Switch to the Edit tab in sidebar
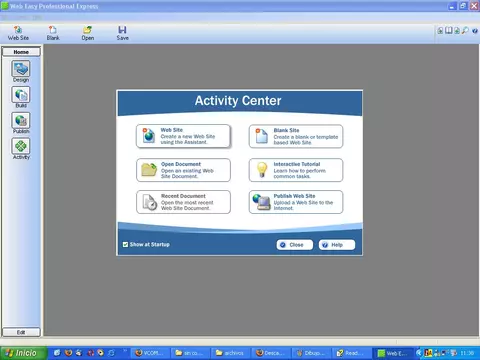Screen dimensions: 480x360 21,332
